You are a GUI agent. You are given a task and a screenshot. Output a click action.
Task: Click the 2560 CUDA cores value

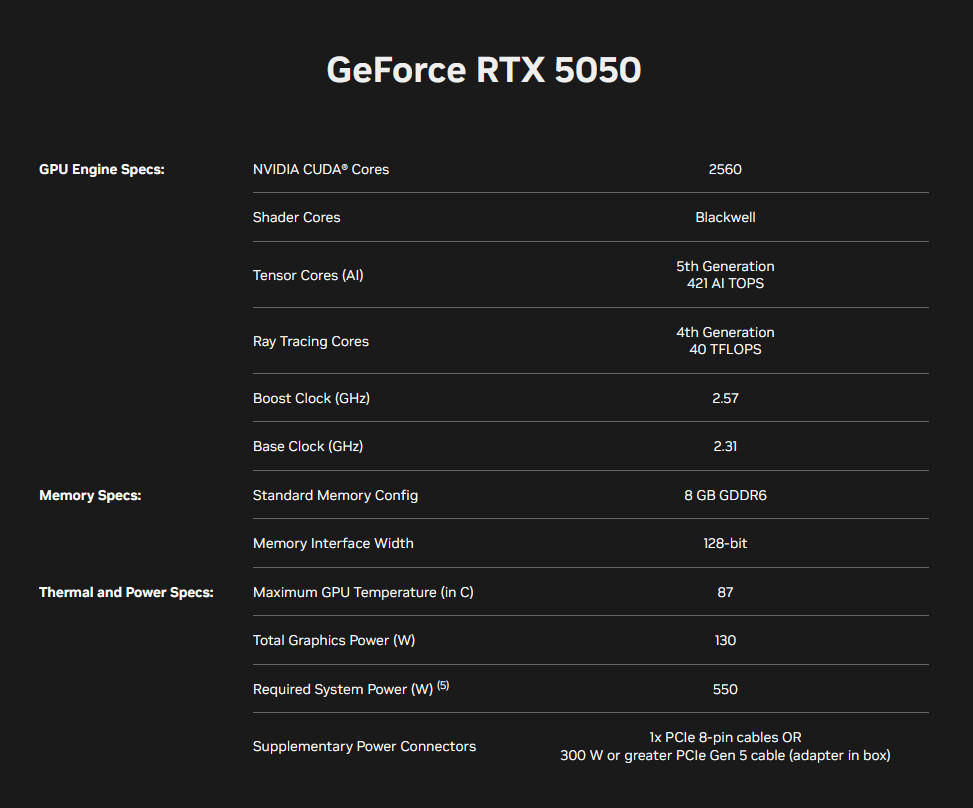(725, 169)
